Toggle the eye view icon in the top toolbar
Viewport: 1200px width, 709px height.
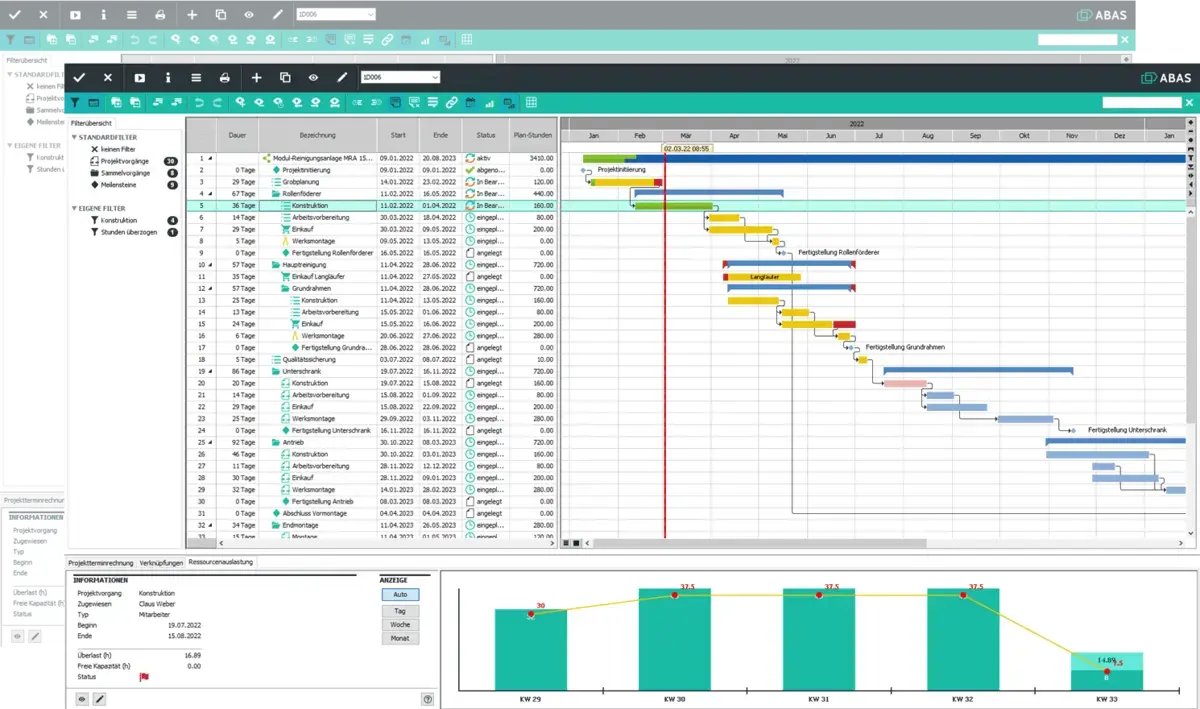coord(314,77)
